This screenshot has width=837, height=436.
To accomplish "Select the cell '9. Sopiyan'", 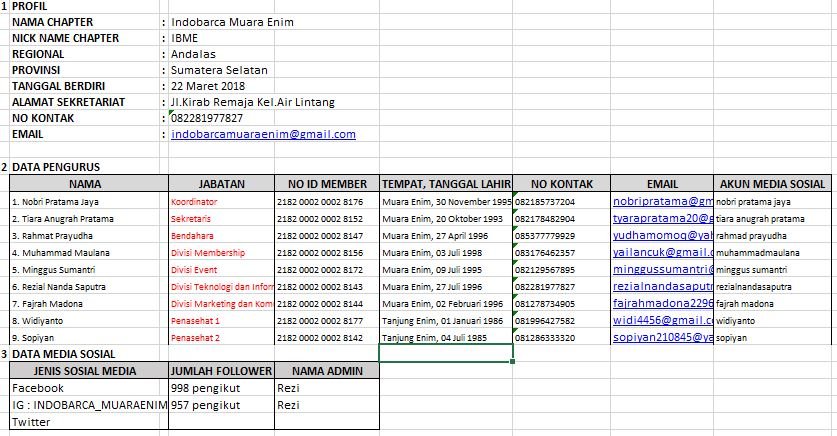I will pos(89,338).
